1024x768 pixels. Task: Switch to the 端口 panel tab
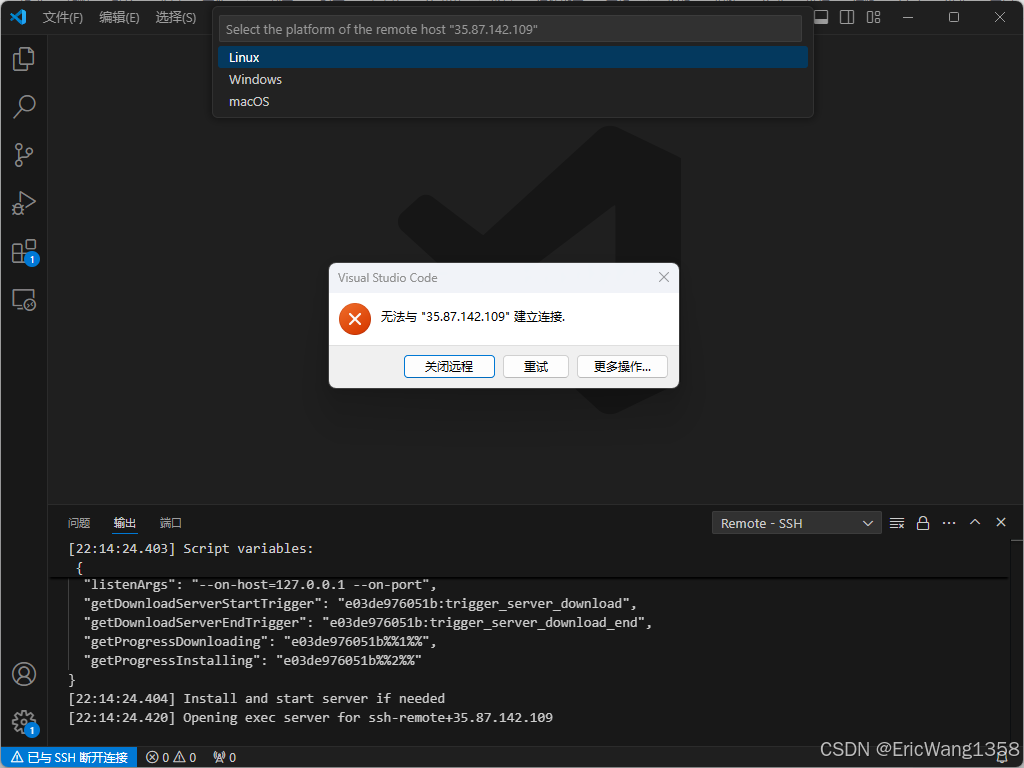coord(170,522)
